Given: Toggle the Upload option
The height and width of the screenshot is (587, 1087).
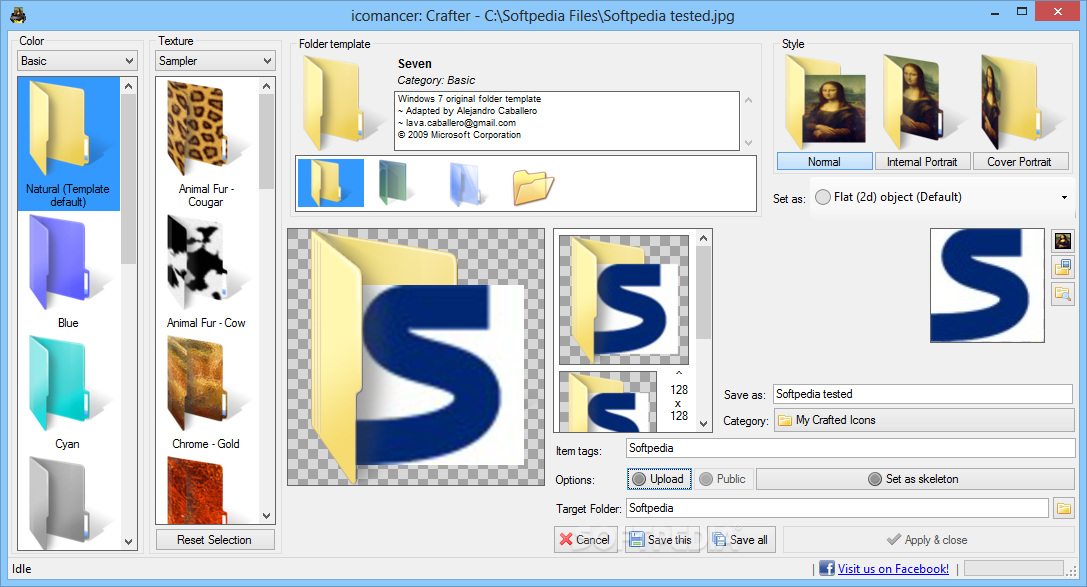Looking at the screenshot, I should 659,479.
